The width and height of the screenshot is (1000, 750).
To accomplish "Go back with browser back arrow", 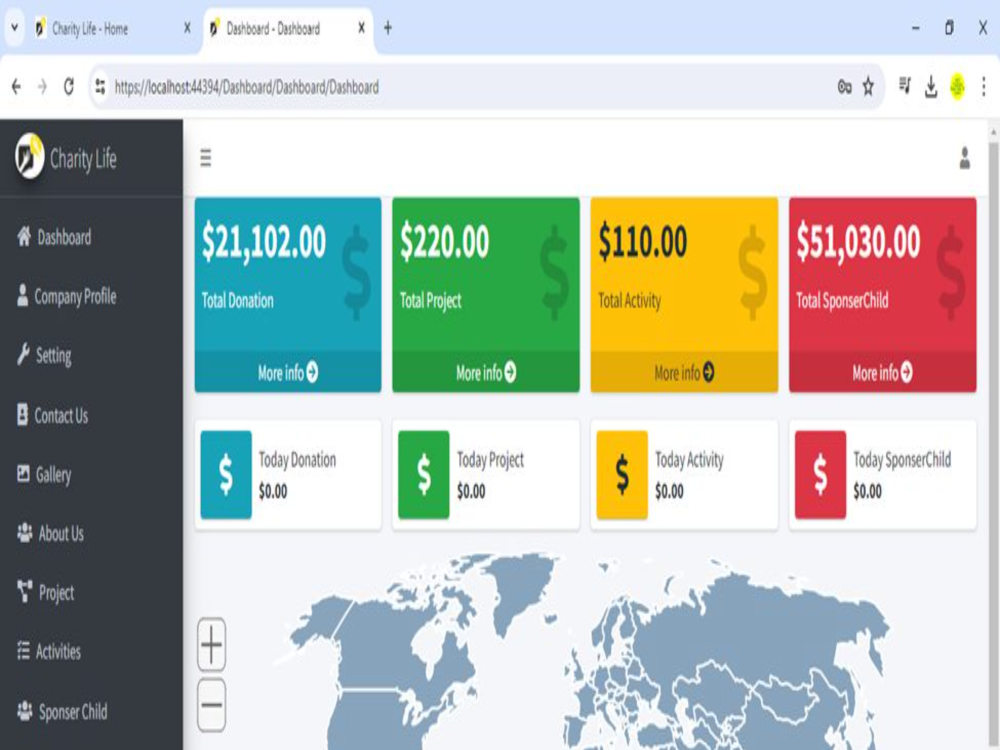I will tap(17, 87).
